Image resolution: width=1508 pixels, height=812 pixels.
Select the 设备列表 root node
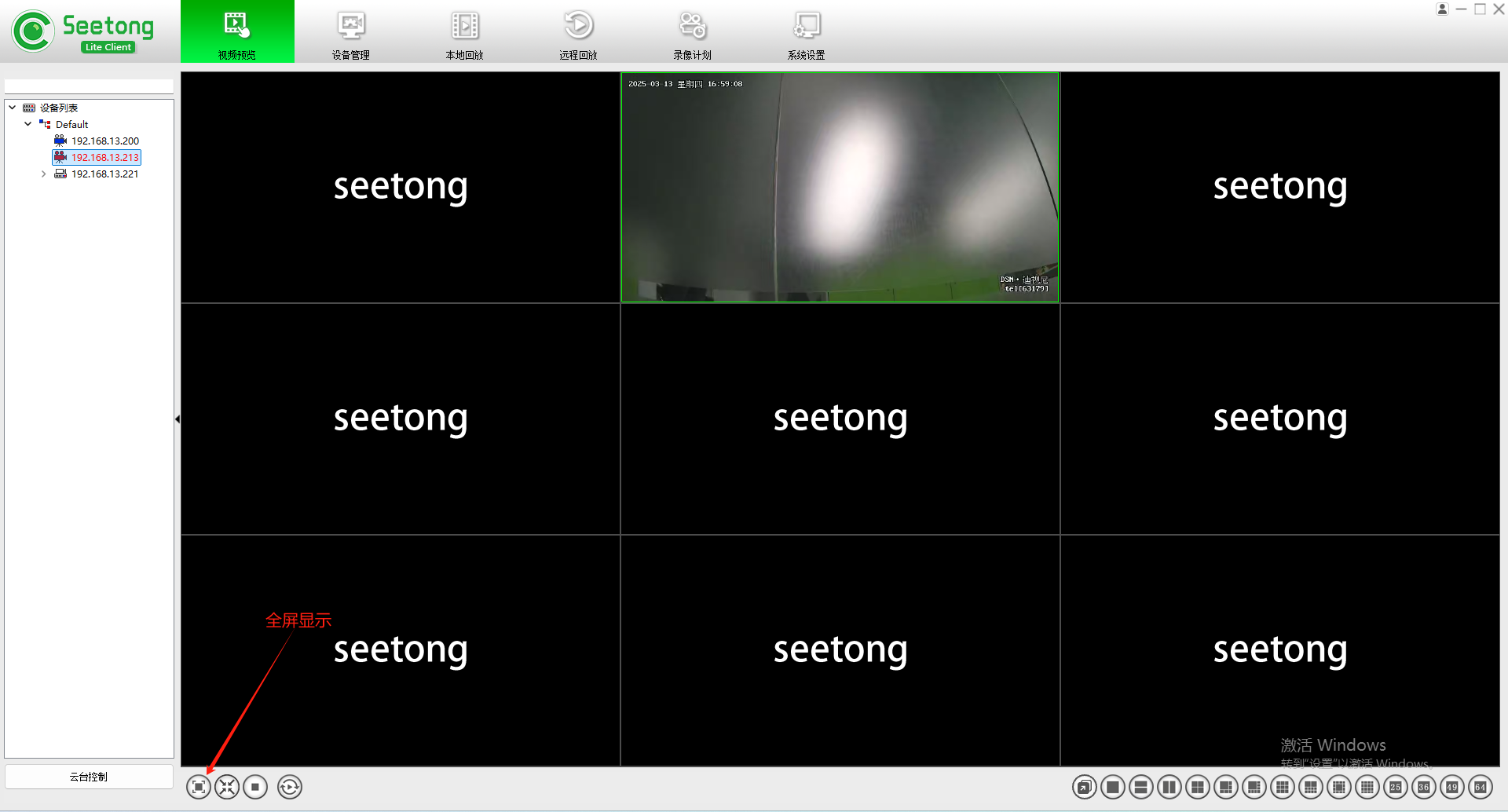coord(59,108)
